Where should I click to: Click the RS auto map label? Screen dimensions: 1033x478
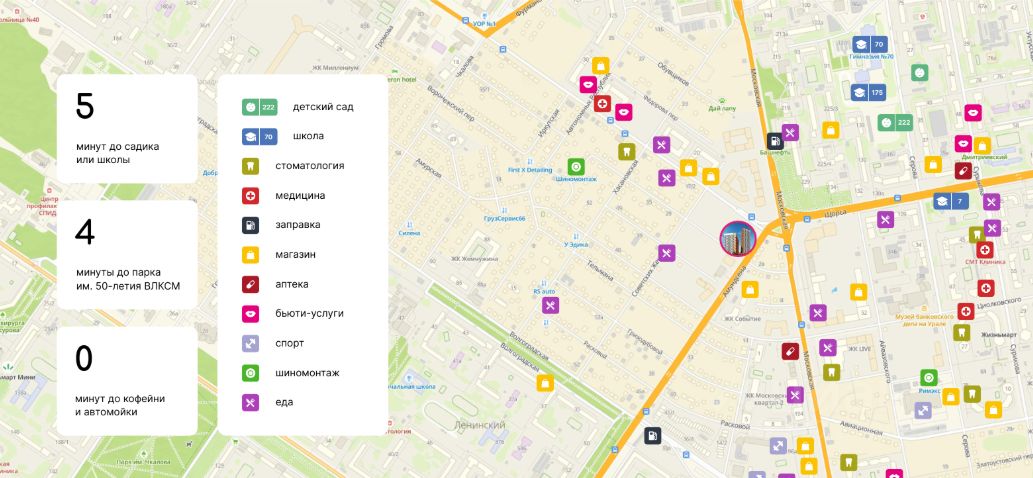545,290
